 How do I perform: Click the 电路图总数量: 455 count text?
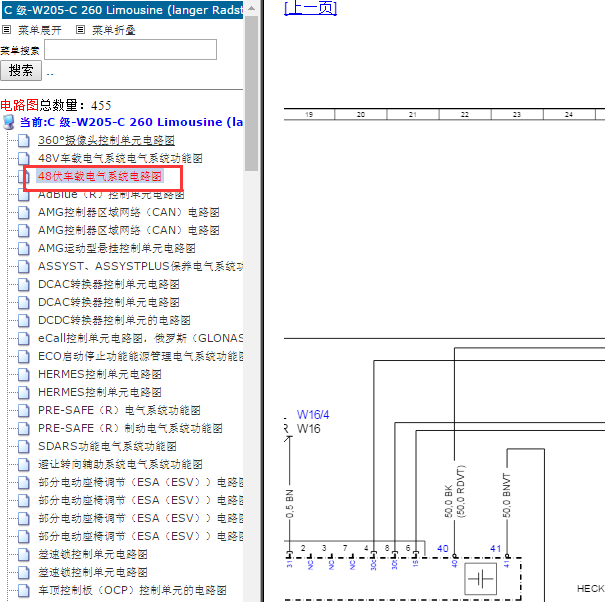tap(56, 105)
